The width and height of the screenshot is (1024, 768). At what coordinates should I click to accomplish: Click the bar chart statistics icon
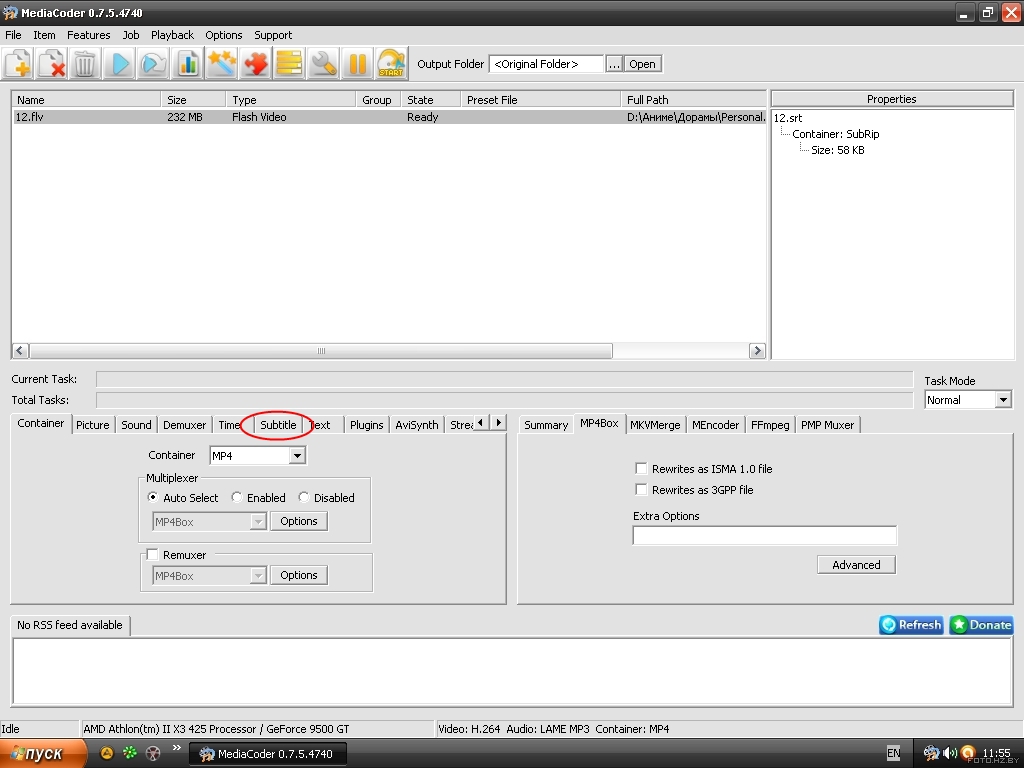[188, 64]
